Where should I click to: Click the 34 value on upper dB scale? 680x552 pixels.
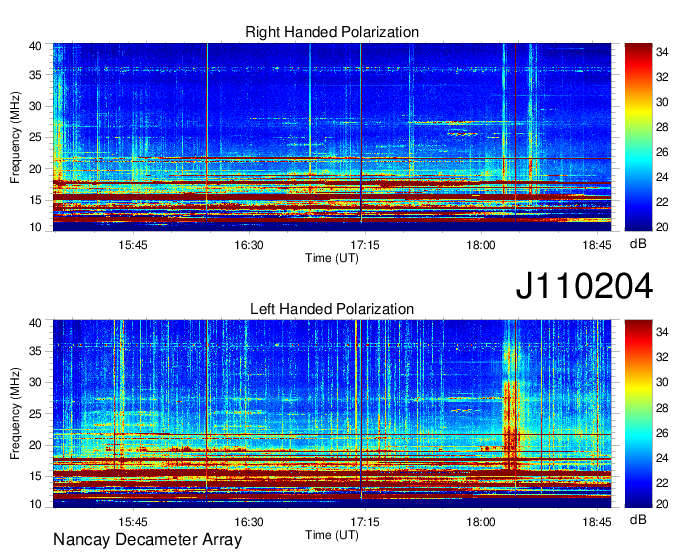point(662,52)
